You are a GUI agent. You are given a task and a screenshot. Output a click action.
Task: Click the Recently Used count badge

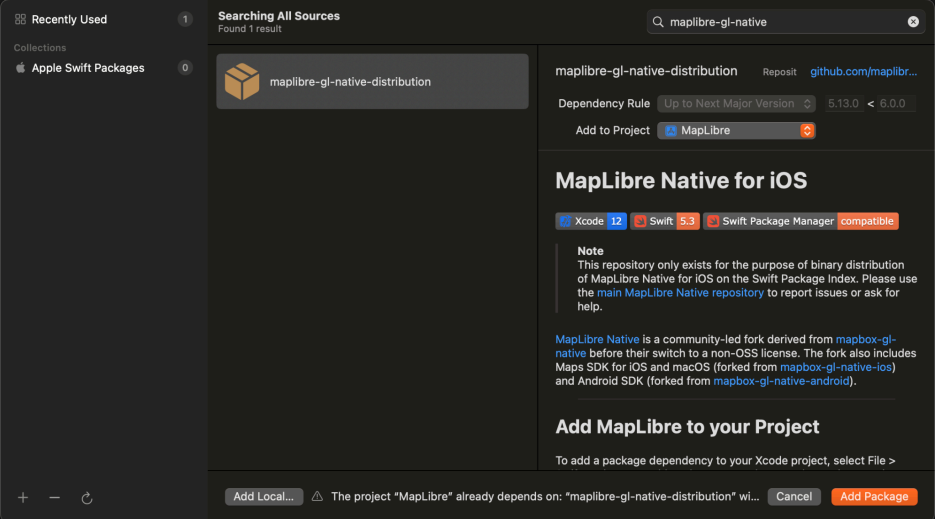[185, 19]
